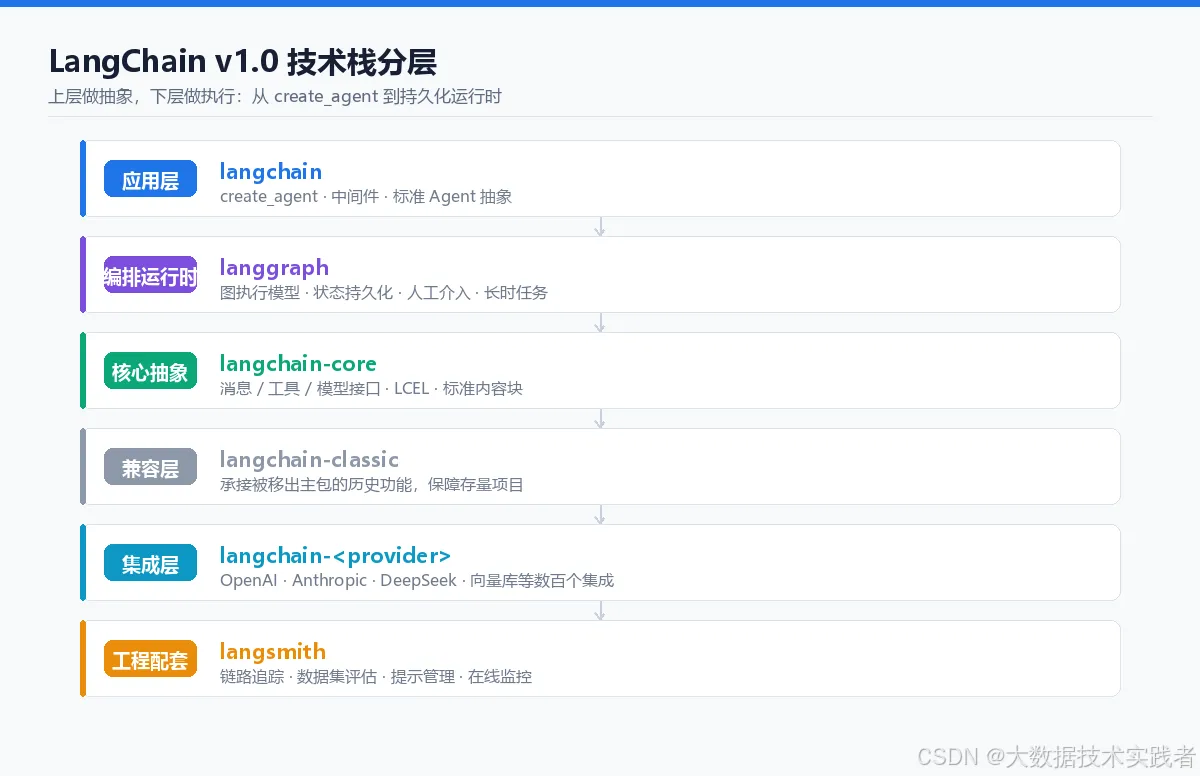The image size is (1200, 776).
Task: Click the text "OpenAI · Anthropic · DeepSeek · 向量库等数百个集成"
Action: coord(417,581)
